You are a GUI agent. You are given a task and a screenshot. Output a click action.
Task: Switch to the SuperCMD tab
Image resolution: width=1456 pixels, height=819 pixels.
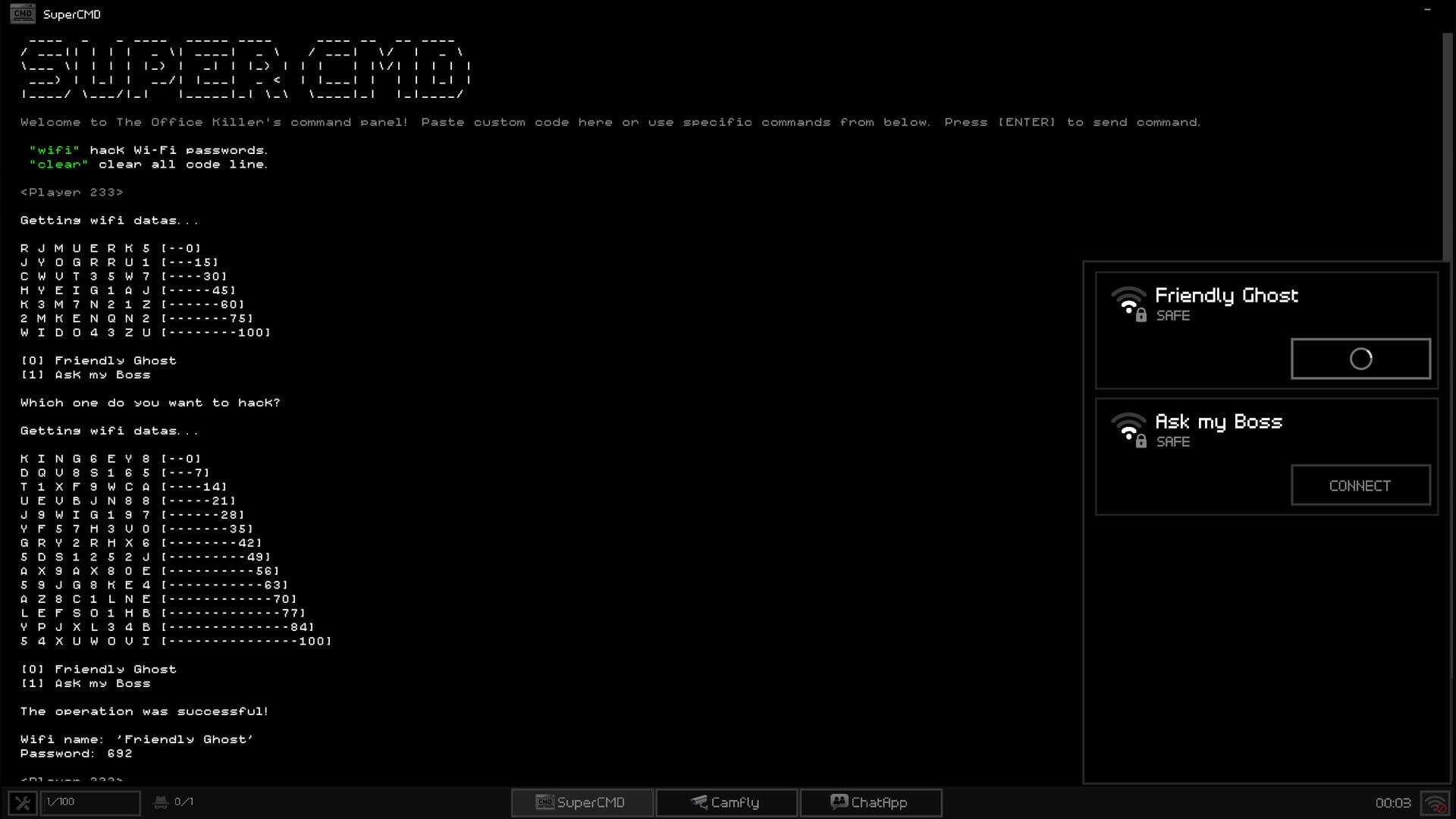(582, 802)
